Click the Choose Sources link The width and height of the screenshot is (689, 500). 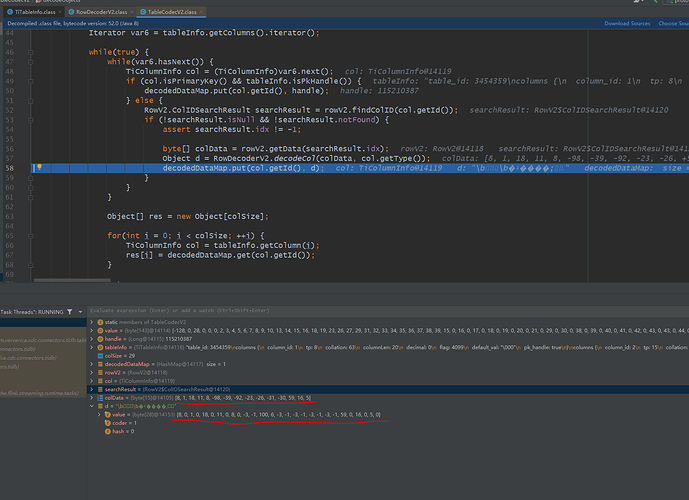pyautogui.click(x=672, y=23)
